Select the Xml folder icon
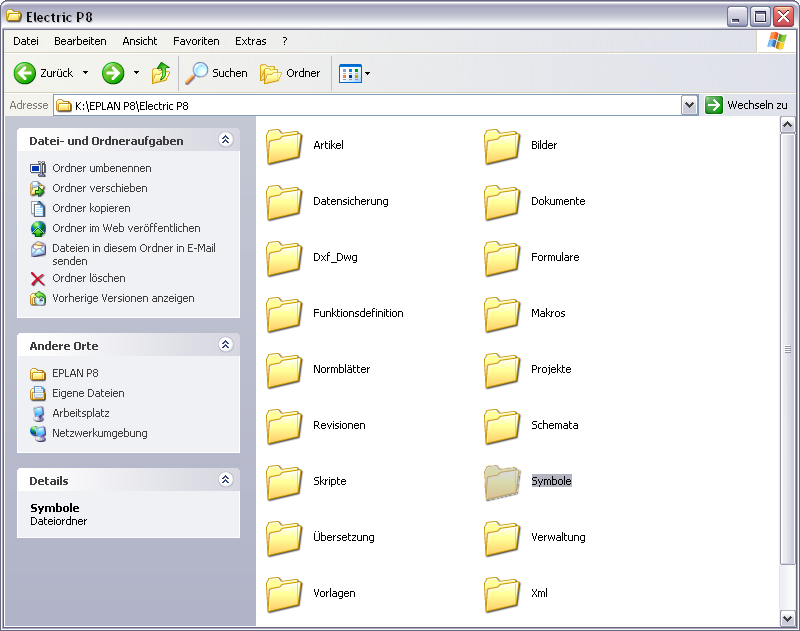The height and width of the screenshot is (631, 800). click(502, 595)
